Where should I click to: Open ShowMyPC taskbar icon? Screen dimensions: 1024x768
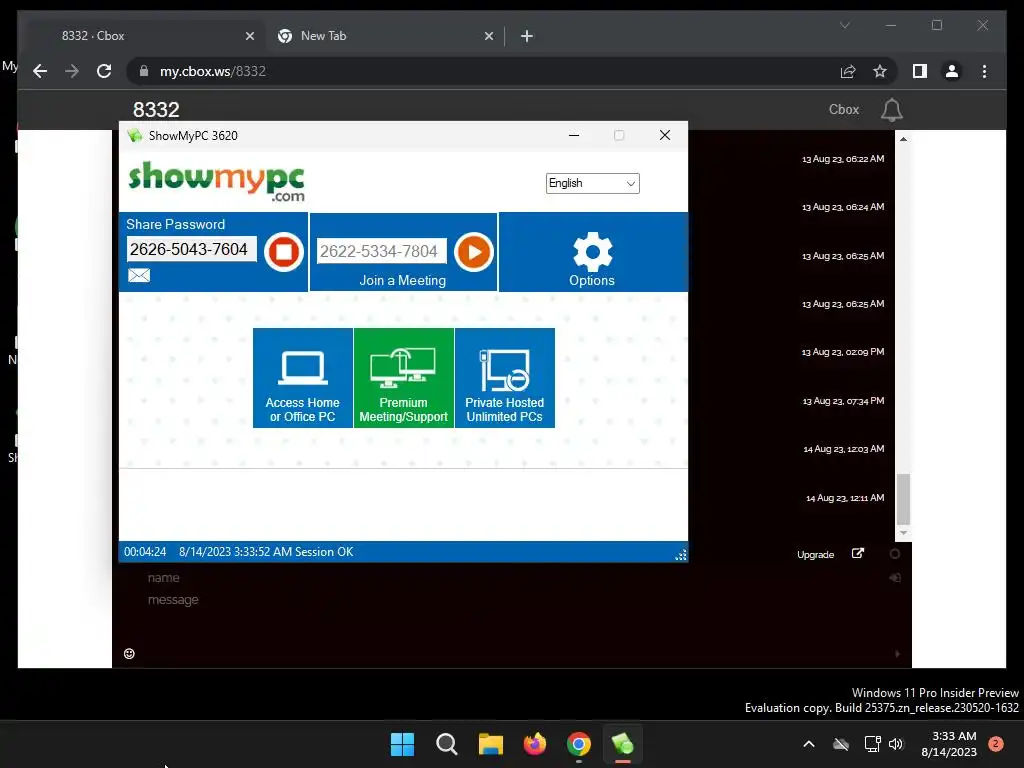tap(622, 744)
